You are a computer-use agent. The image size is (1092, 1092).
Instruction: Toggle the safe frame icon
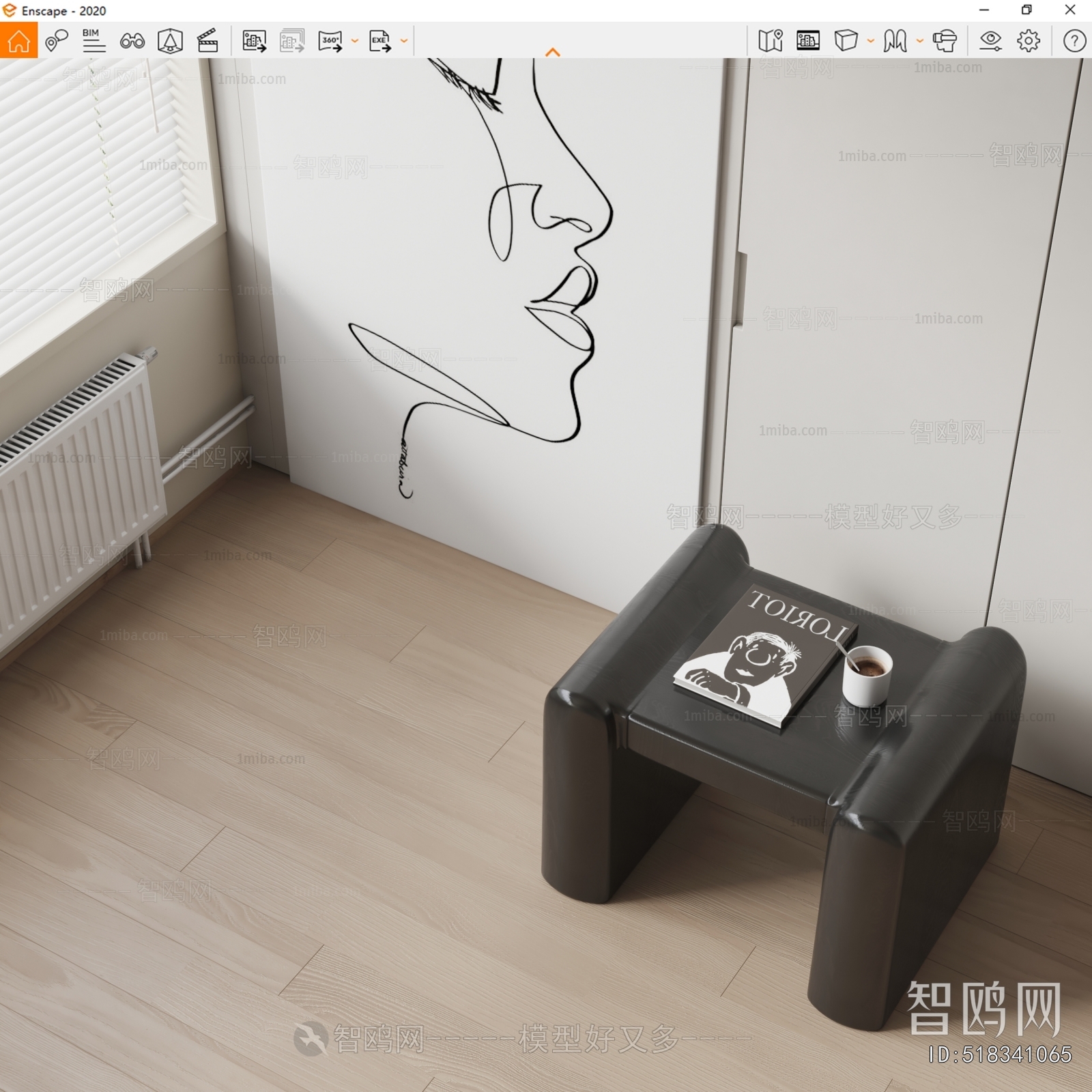pyautogui.click(x=808, y=41)
